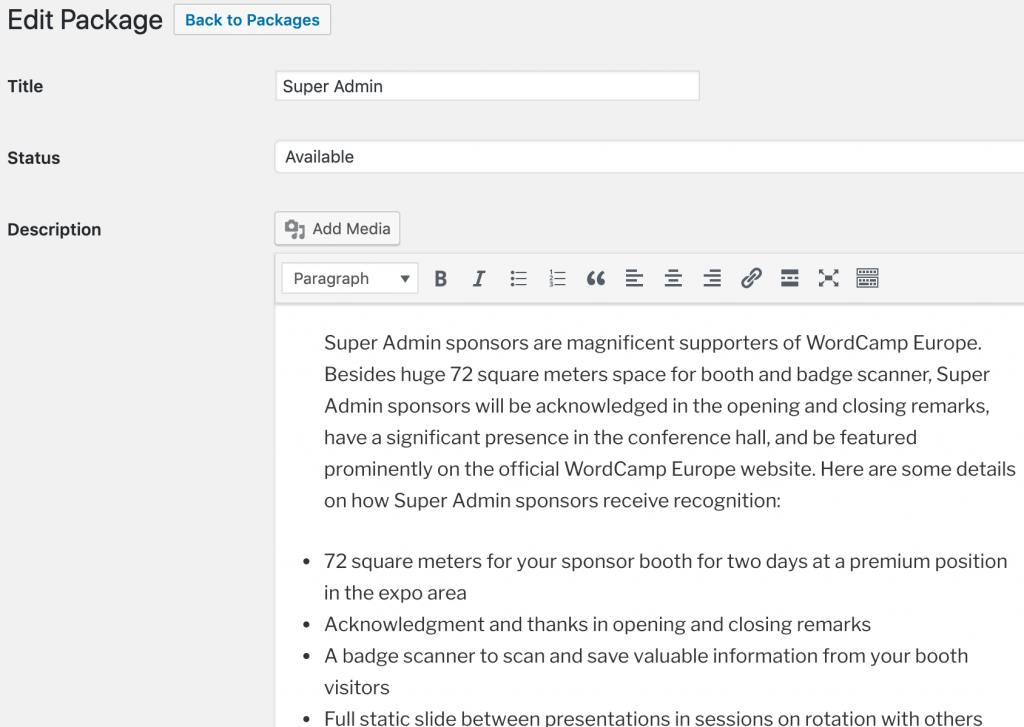Click the Edit Package heading
The image size is (1024, 727).
click(85, 20)
